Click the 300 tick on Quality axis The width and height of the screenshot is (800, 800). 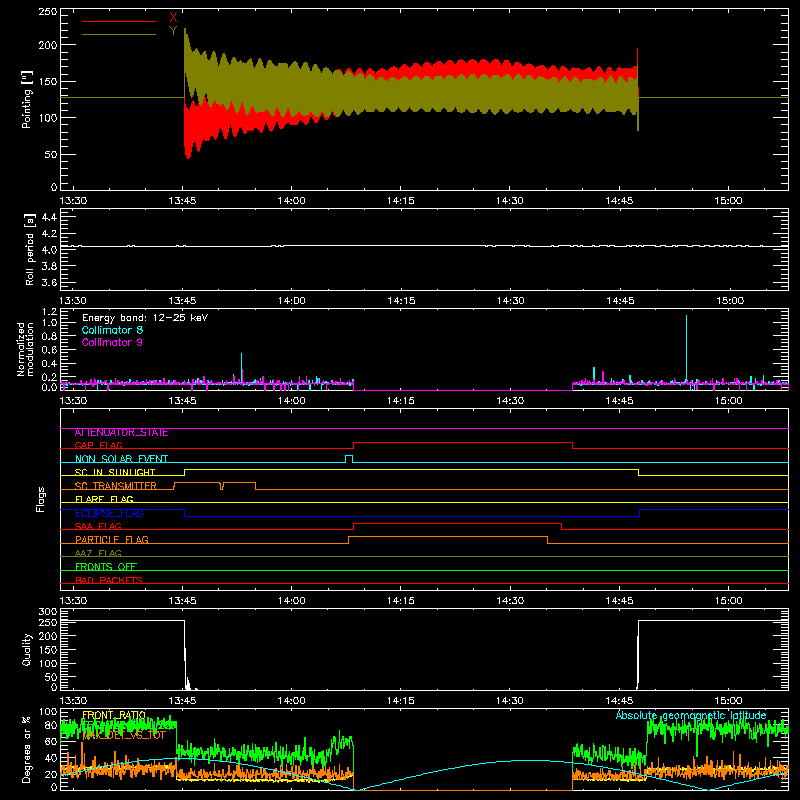(48, 612)
